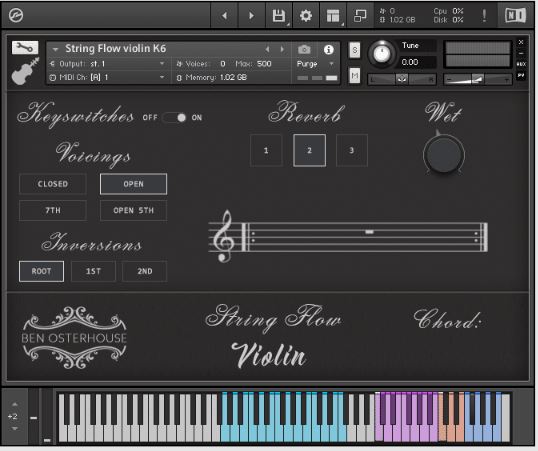The height and width of the screenshot is (451, 538).
Task: Close the instrument with the X icon
Action: (x=521, y=42)
